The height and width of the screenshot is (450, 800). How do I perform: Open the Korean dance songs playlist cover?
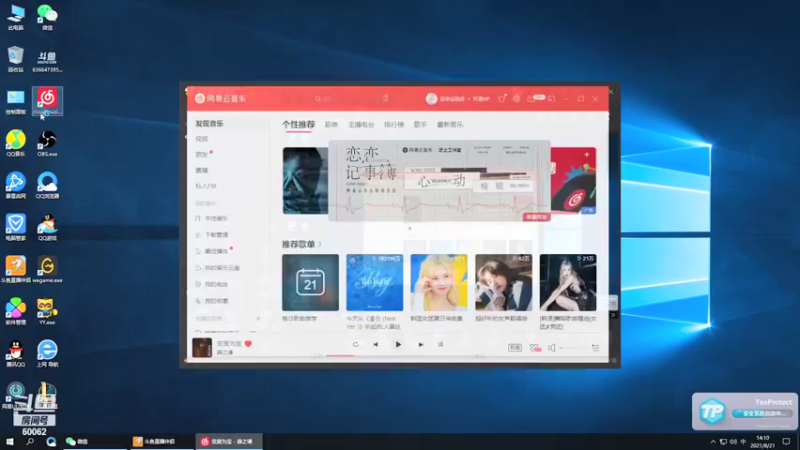point(568,283)
